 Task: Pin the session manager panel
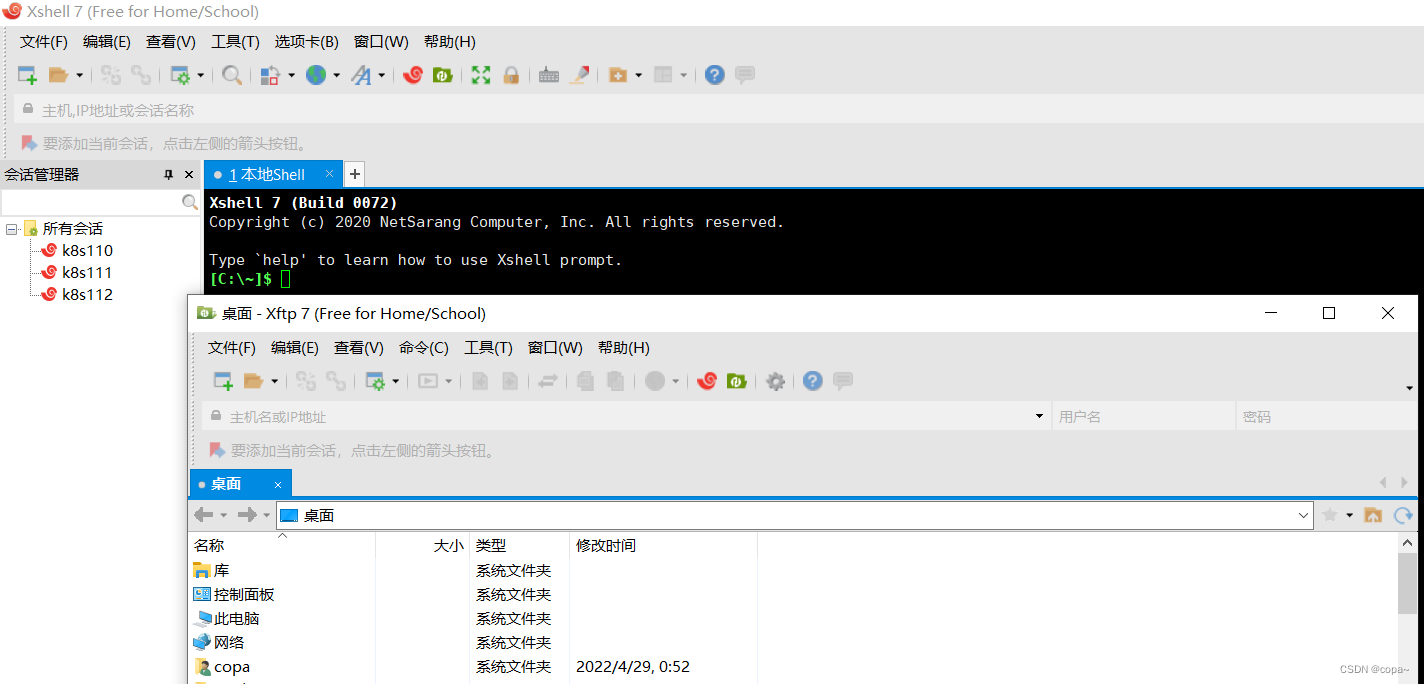click(x=170, y=174)
